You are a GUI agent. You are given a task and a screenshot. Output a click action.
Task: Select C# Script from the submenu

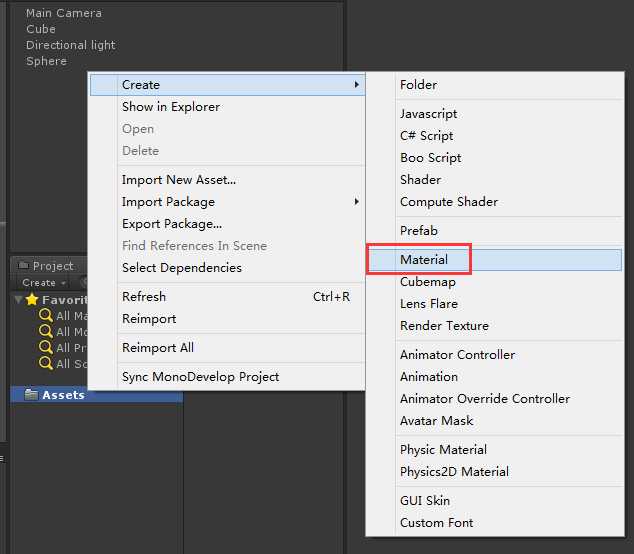pyautogui.click(x=427, y=136)
